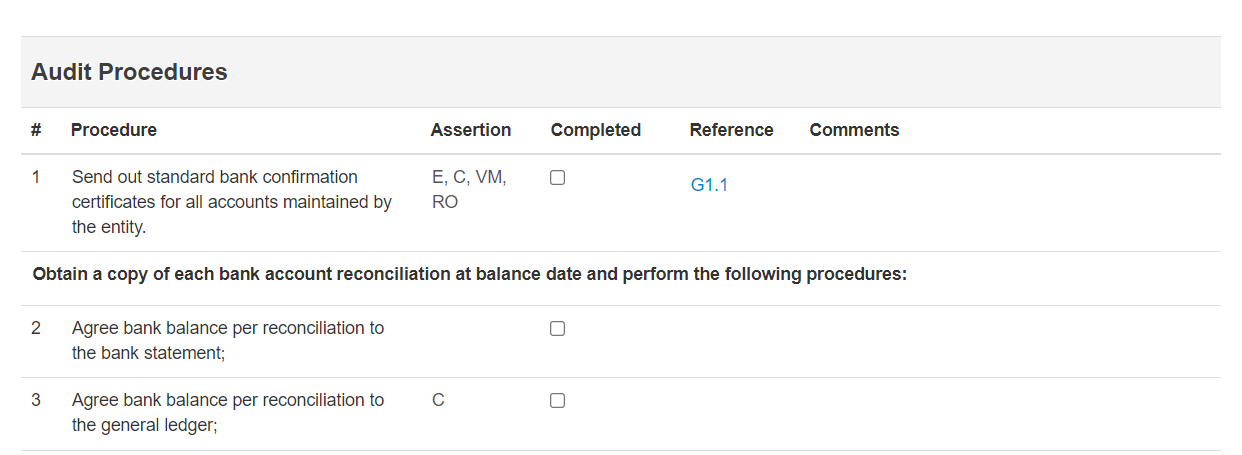Mark general ledger procedure as completed

[x=558, y=400]
